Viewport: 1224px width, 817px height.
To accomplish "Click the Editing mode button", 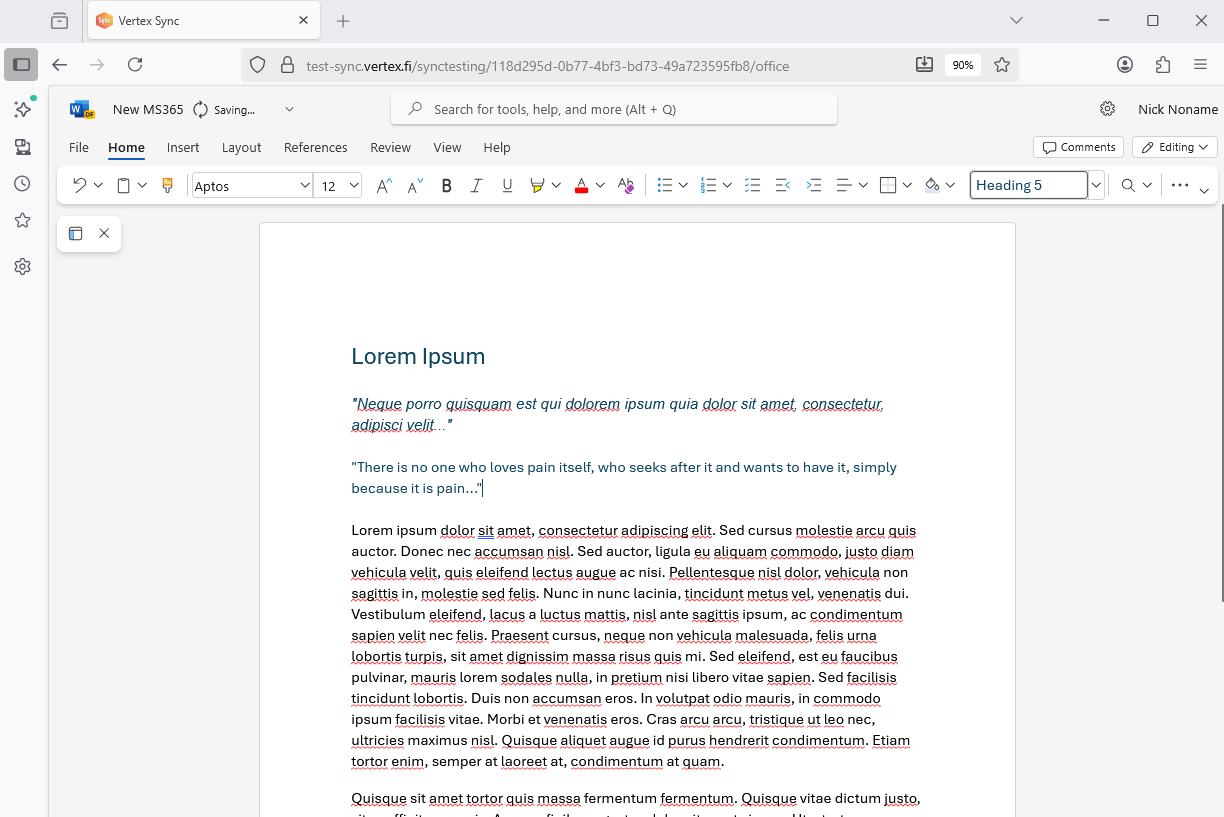I will tap(1174, 147).
